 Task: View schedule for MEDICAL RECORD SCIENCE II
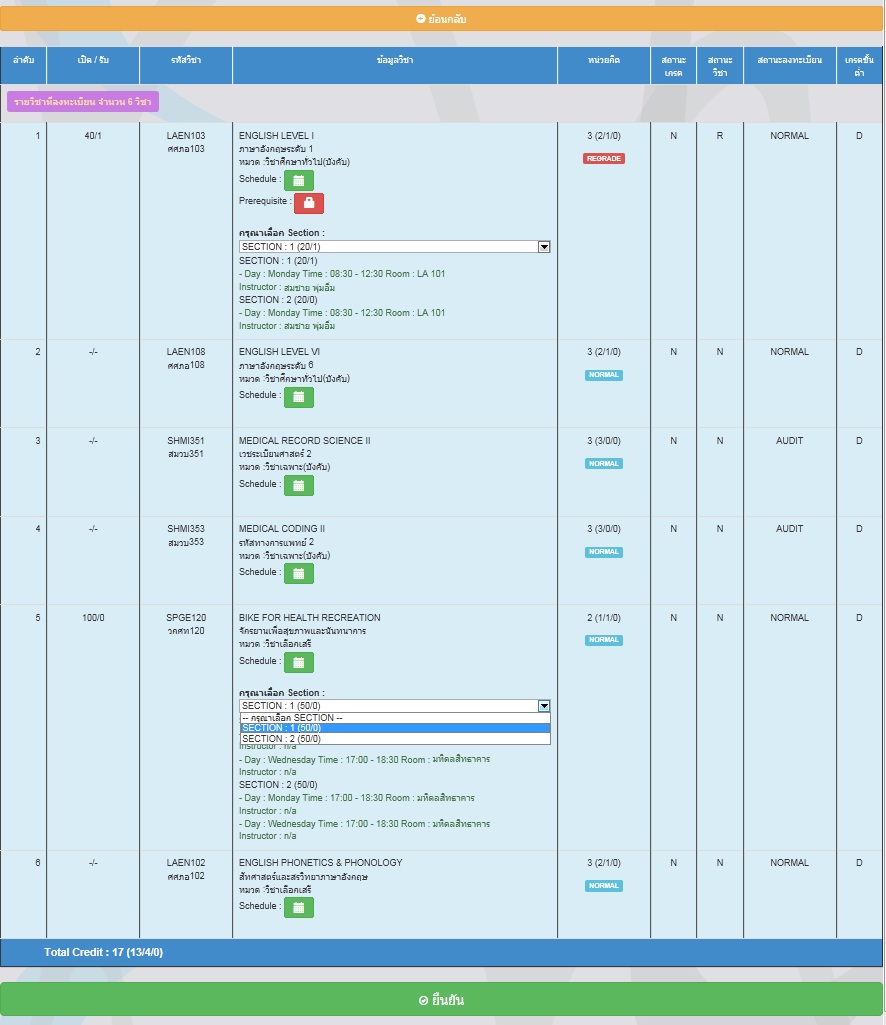point(299,486)
